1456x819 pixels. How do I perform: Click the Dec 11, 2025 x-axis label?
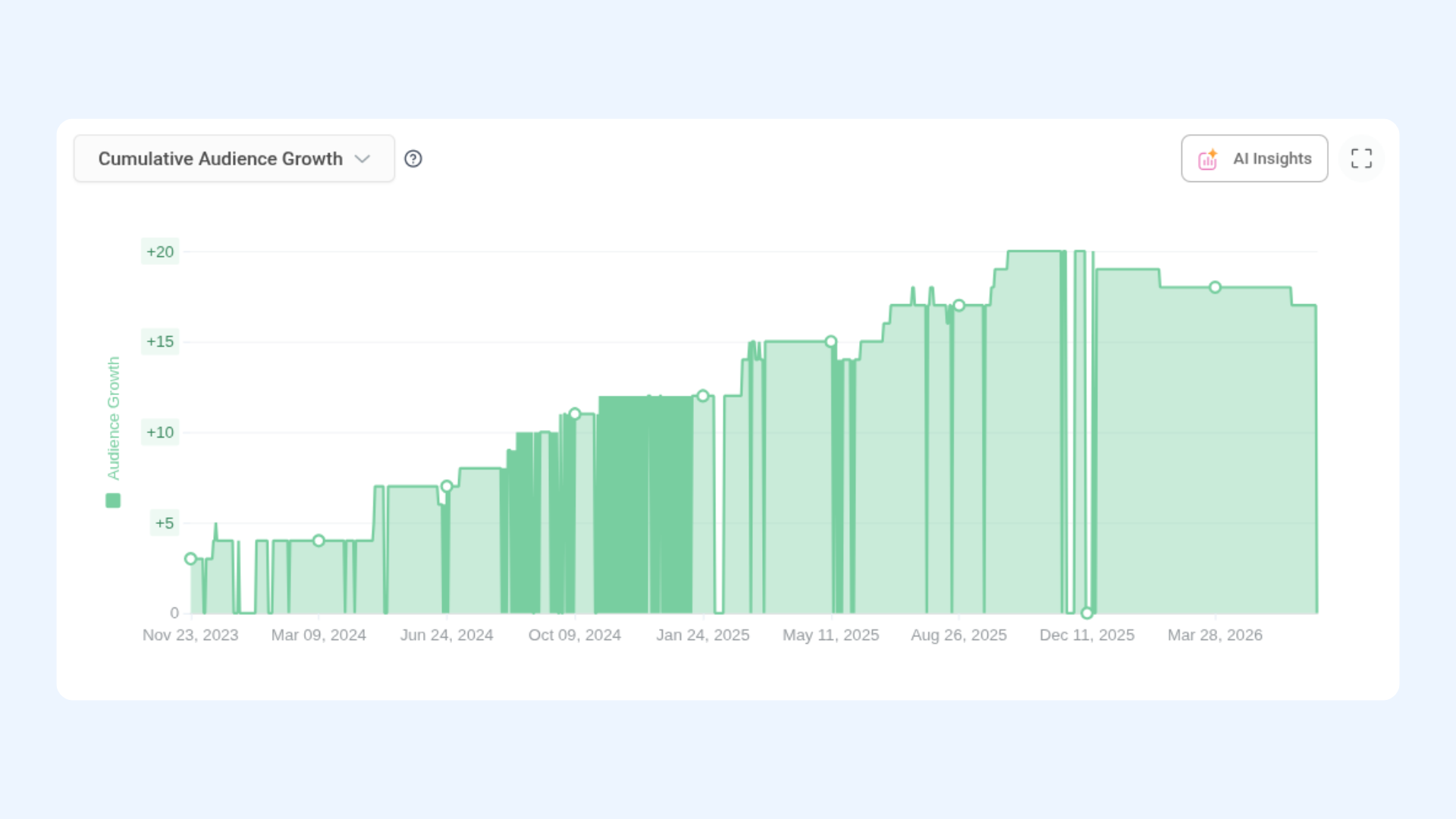pyautogui.click(x=1087, y=635)
